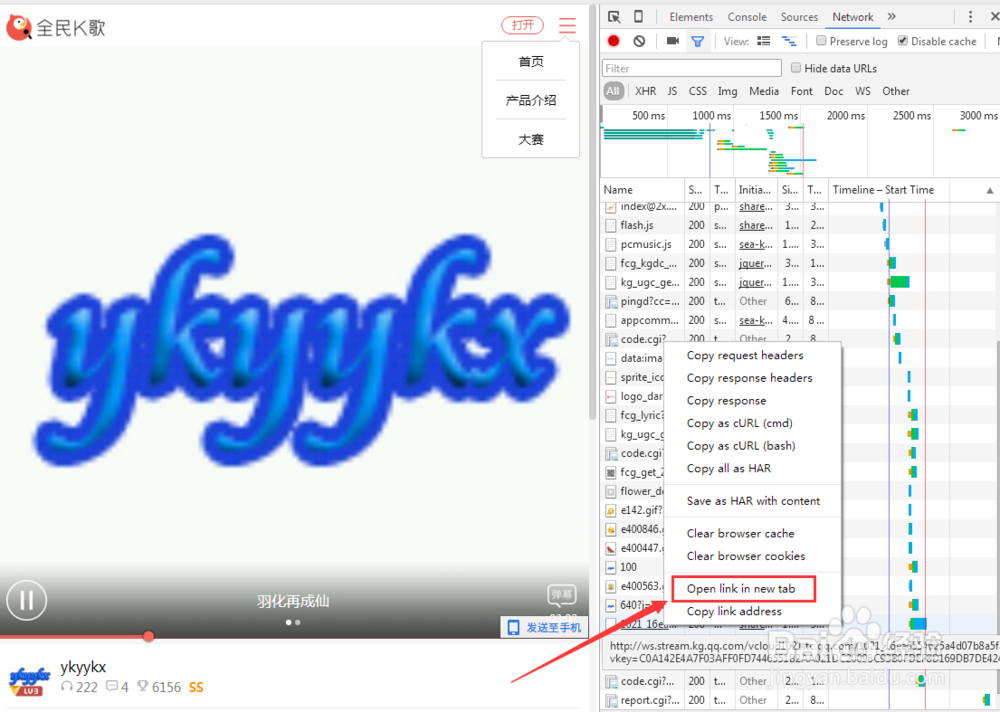The image size is (1000, 712).
Task: Click the trophy score icon
Action: point(143,686)
